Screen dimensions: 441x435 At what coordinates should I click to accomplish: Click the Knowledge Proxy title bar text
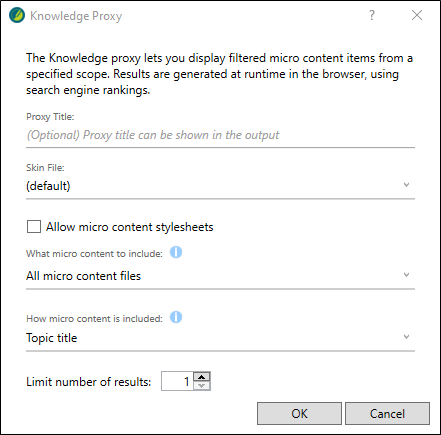76,16
